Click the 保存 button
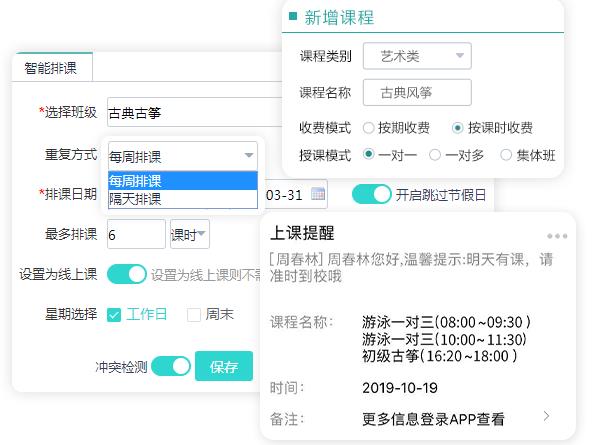599x445 pixels. (224, 366)
